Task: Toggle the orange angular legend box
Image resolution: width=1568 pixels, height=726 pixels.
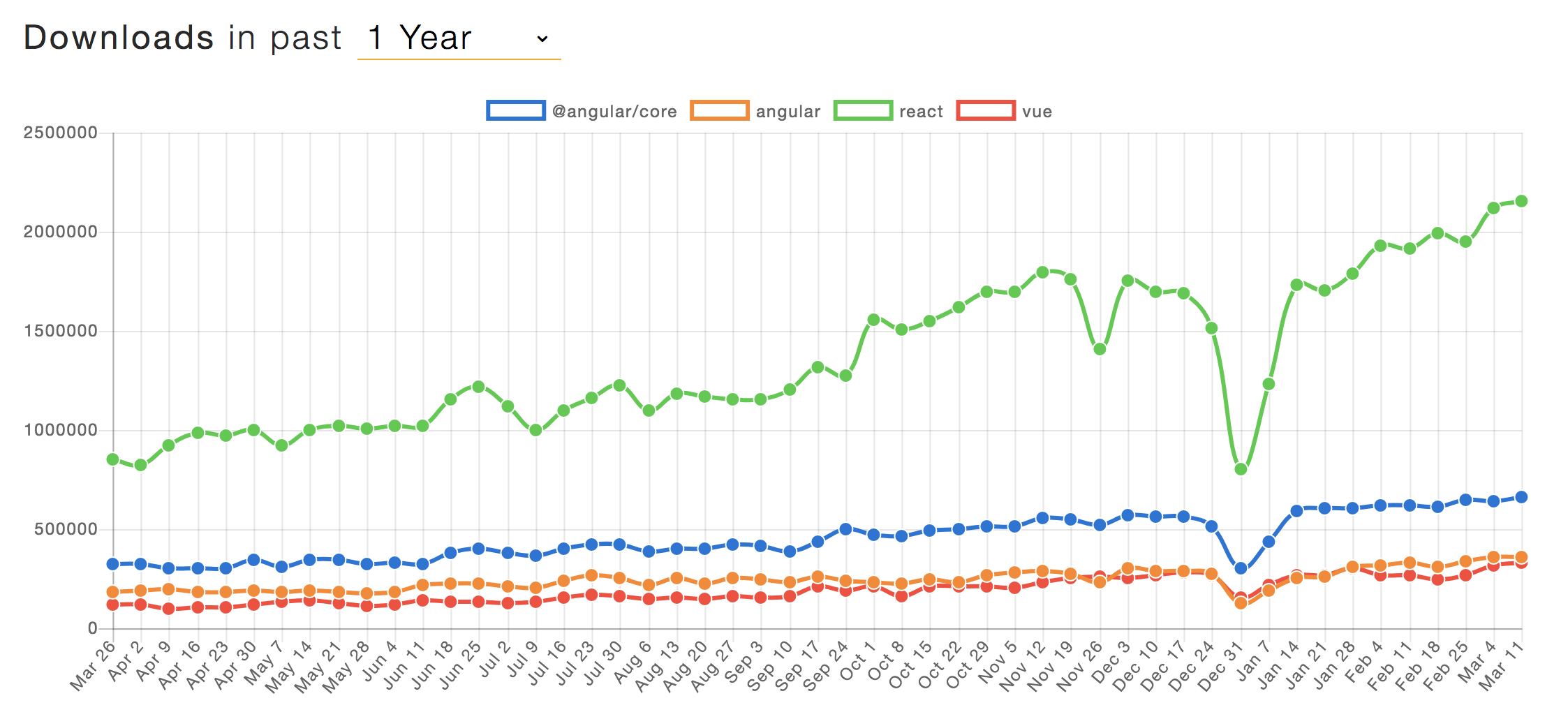Action: tap(719, 111)
